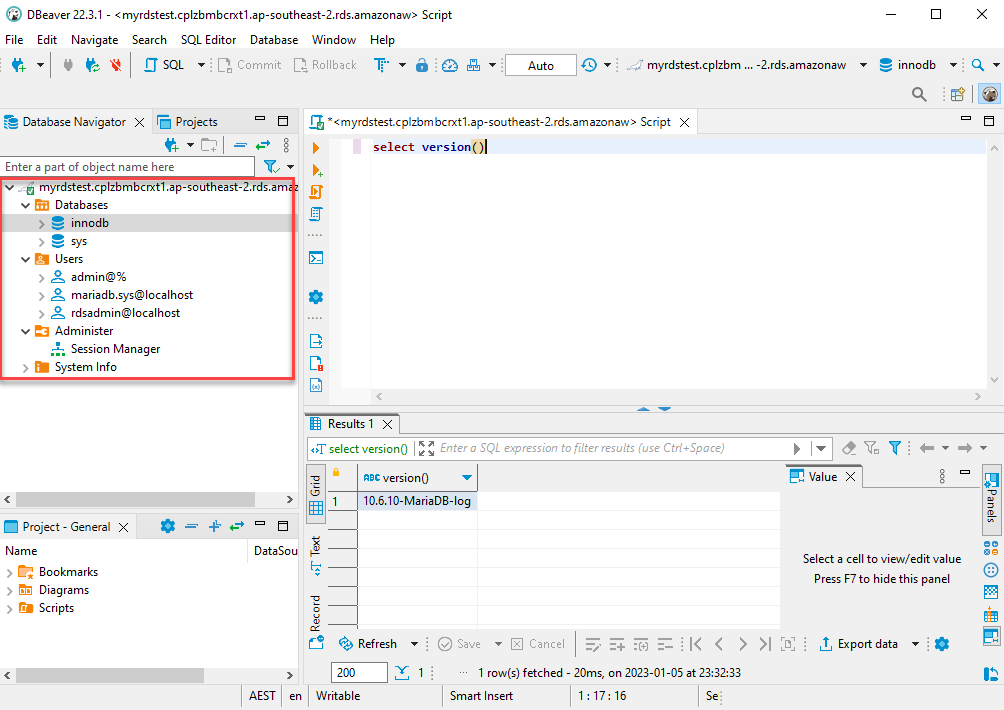Expand the innodb database node
Screen dimensions: 1004x710
42,223
